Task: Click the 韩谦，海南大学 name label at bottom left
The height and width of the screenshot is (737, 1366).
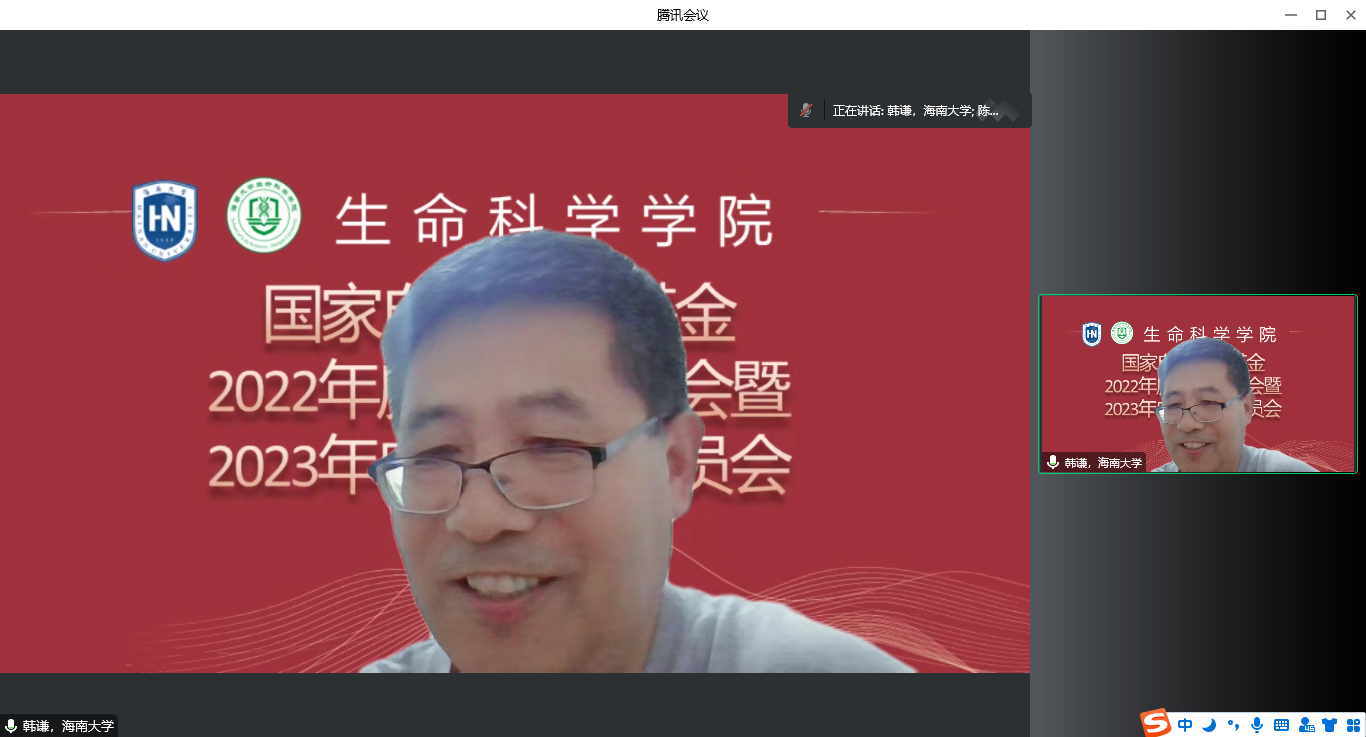Action: (68, 726)
